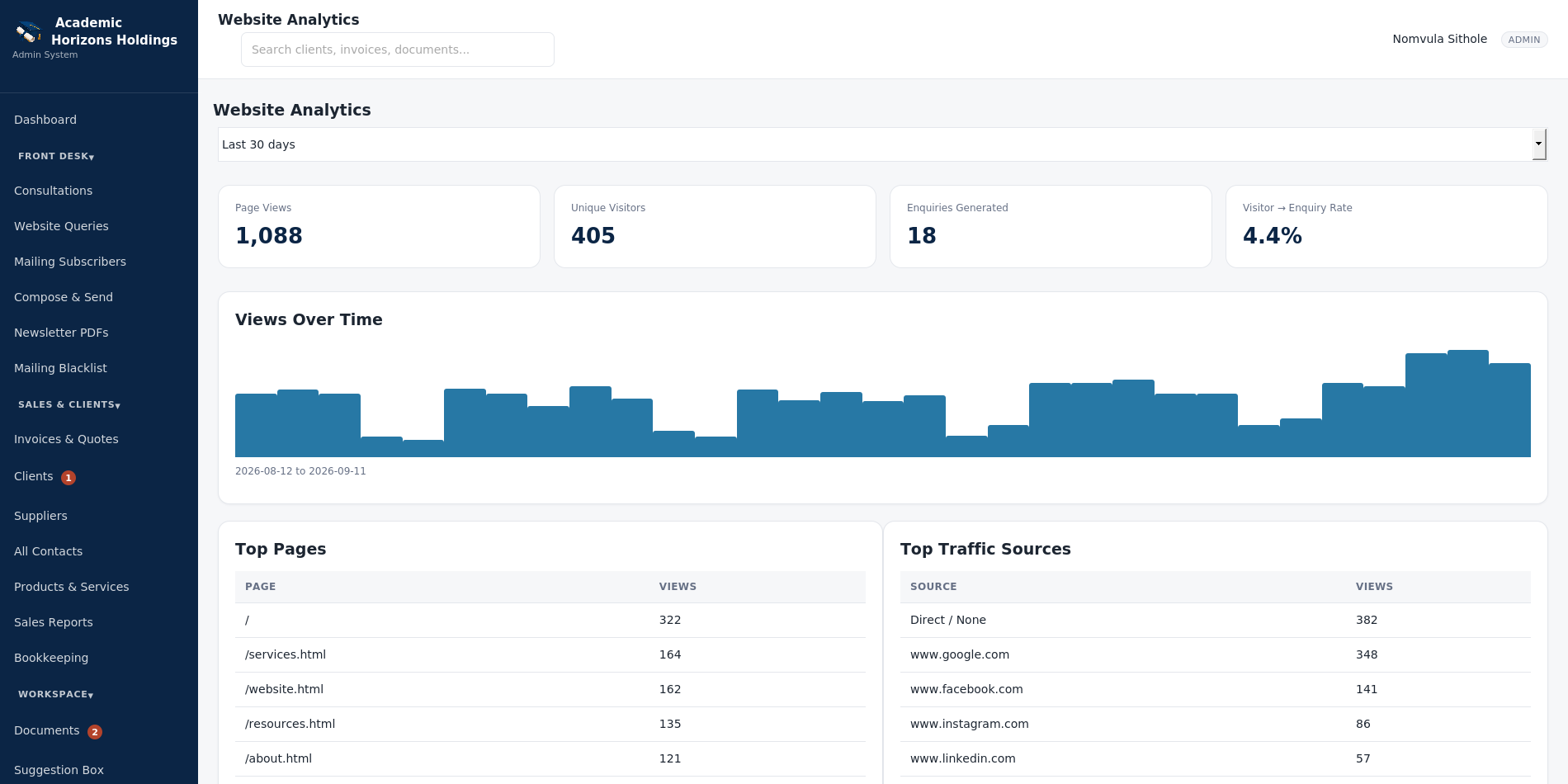Image resolution: width=1568 pixels, height=784 pixels.
Task: Open Newsletter PDFs
Action: [x=61, y=333]
